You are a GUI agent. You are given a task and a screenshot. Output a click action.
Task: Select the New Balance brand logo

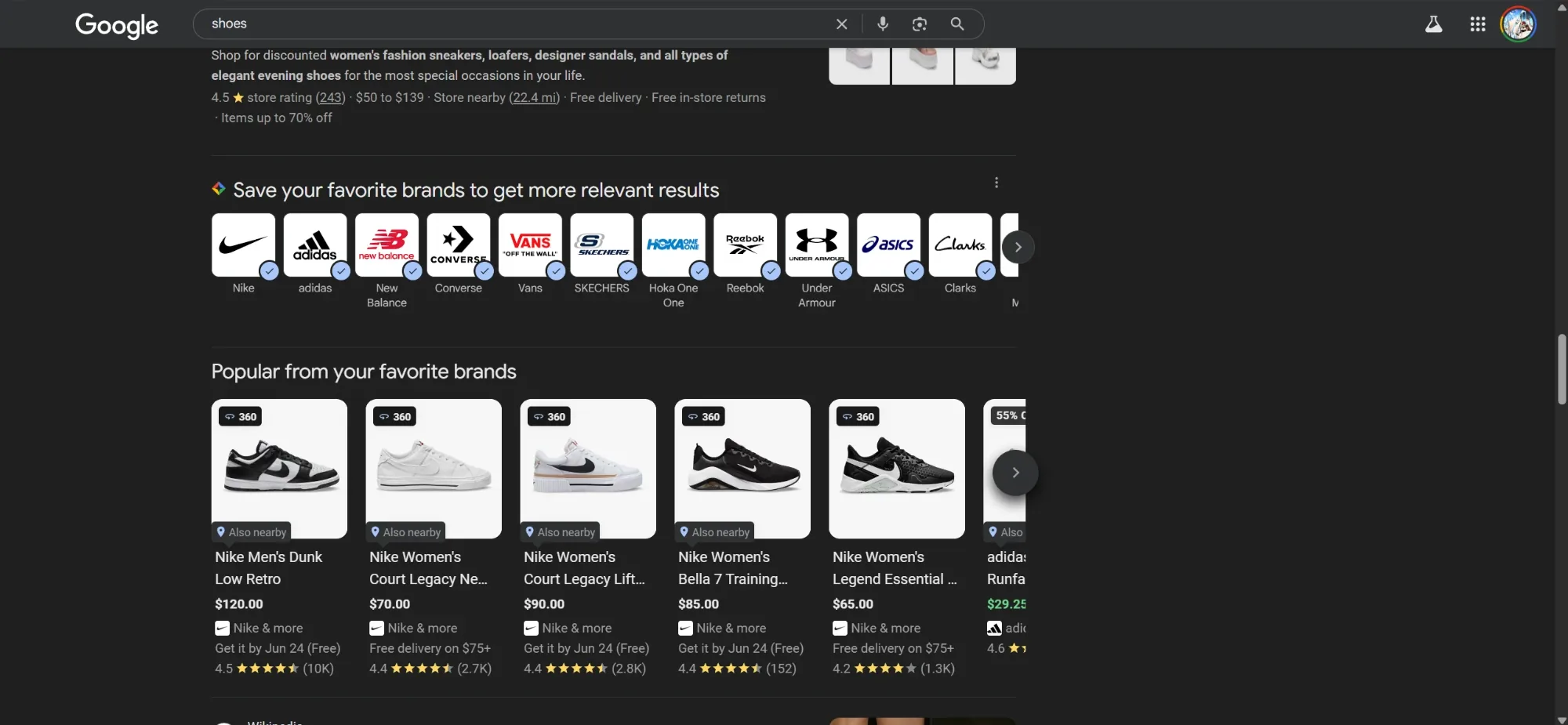point(387,245)
